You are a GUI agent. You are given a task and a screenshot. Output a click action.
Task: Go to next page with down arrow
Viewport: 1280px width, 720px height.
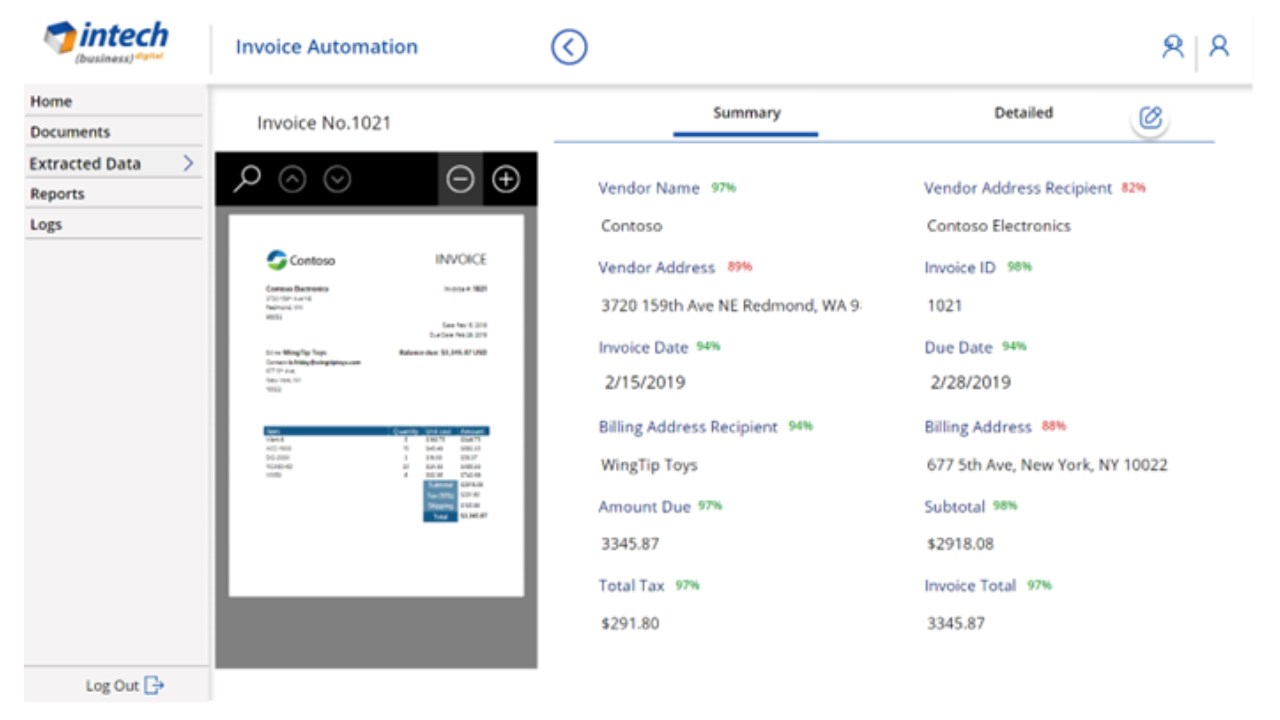click(338, 180)
